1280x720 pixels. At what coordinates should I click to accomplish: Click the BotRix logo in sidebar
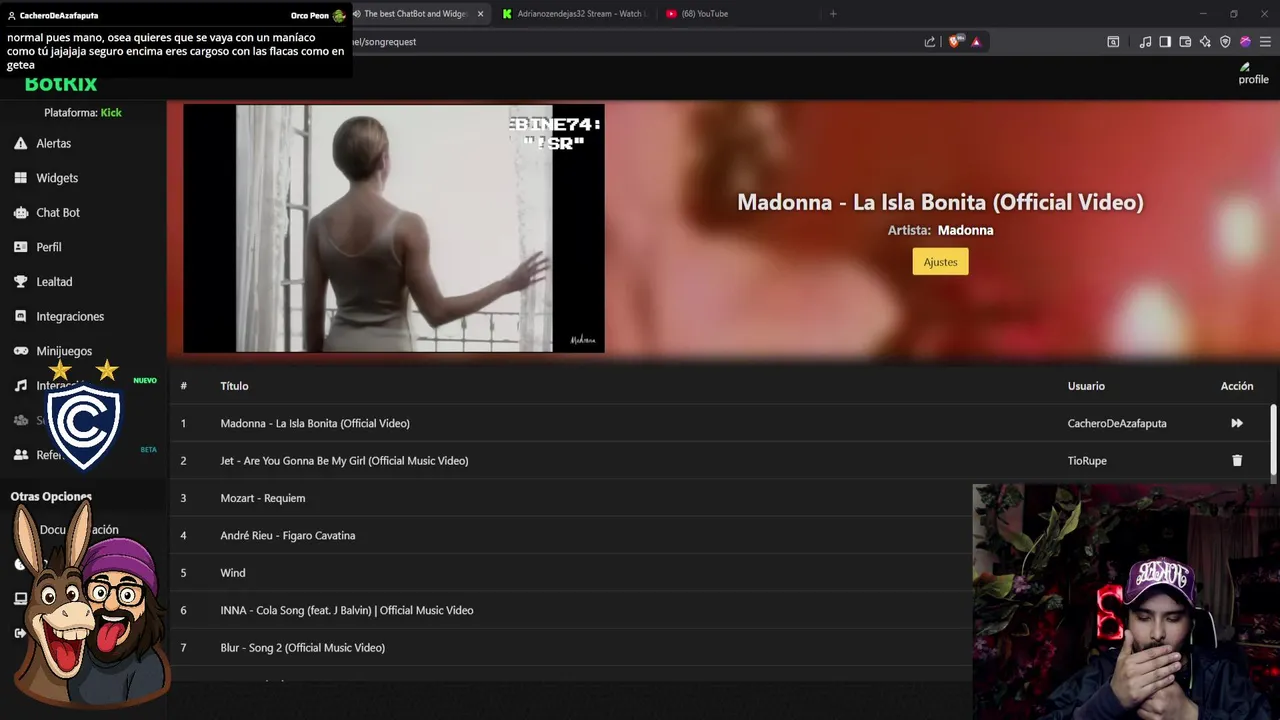(61, 84)
